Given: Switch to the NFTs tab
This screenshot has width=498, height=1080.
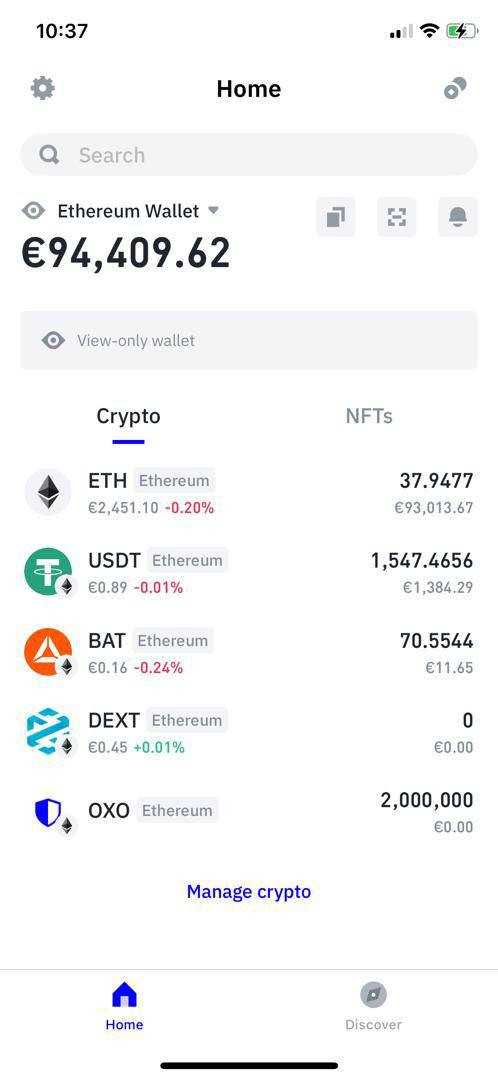Looking at the screenshot, I should tap(369, 416).
